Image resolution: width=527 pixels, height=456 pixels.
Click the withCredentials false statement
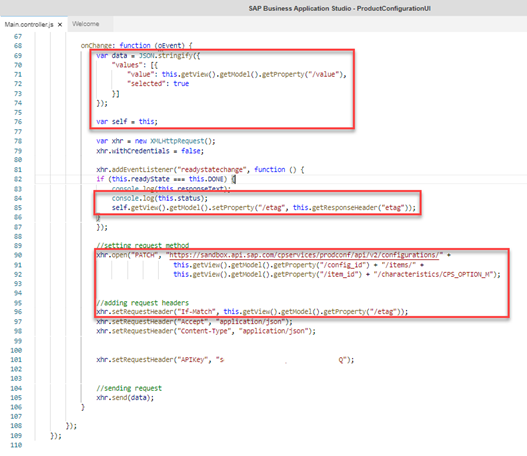click(x=150, y=151)
